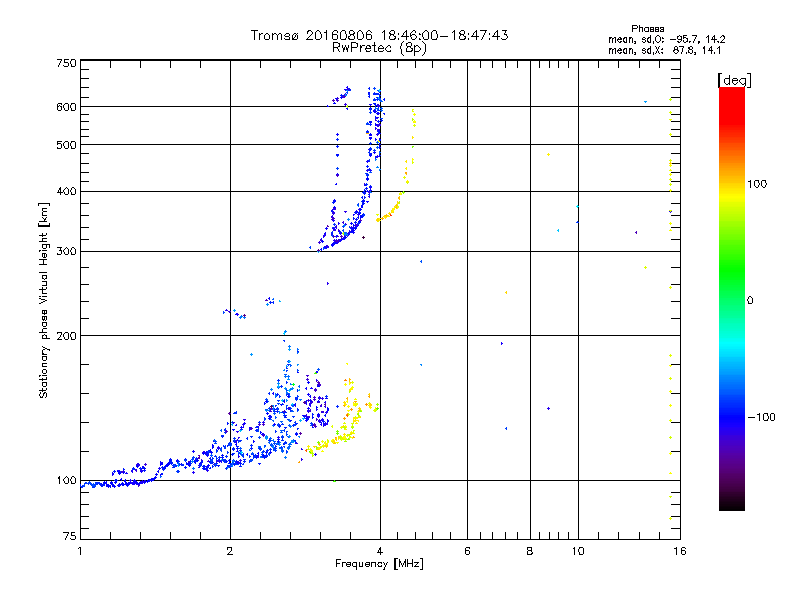Click the 'Phases' heading text
The width and height of the screenshot is (800, 600).
647,29
